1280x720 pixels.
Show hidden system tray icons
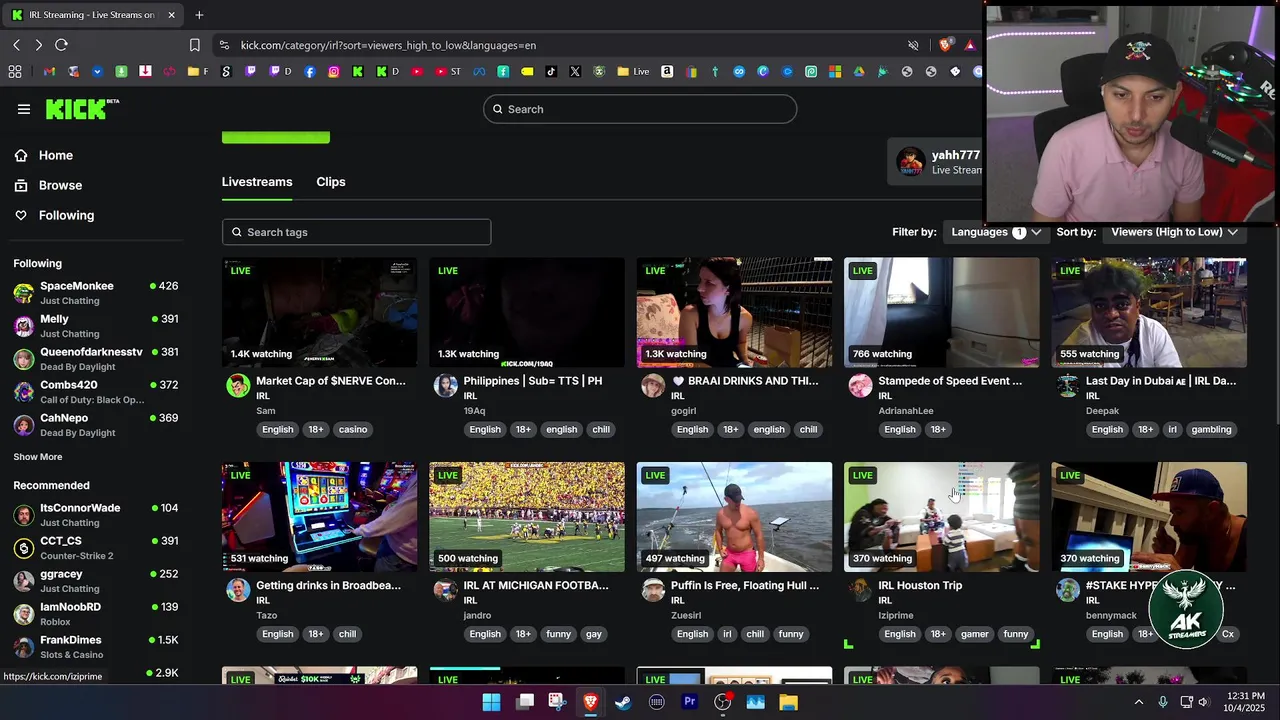(x=1138, y=702)
